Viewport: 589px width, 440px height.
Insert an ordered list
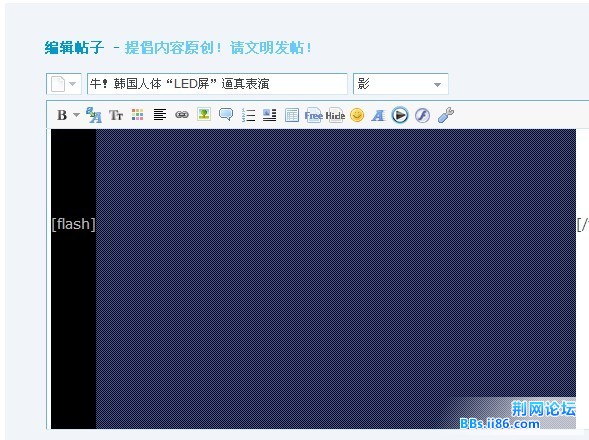pos(248,115)
